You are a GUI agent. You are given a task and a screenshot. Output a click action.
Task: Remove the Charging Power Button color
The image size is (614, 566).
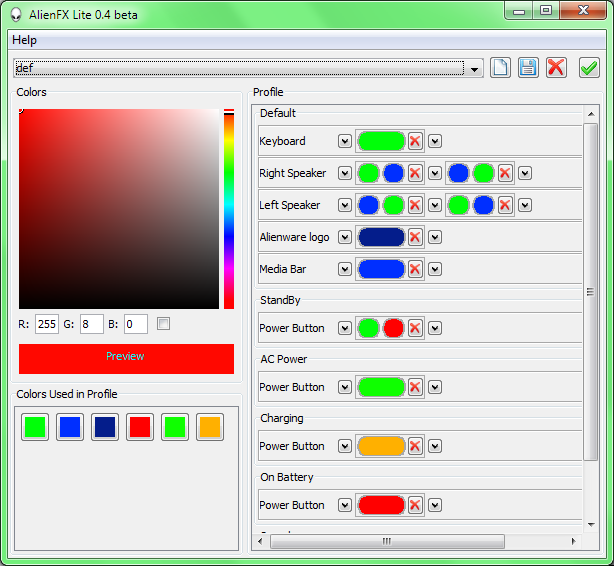(x=415, y=446)
